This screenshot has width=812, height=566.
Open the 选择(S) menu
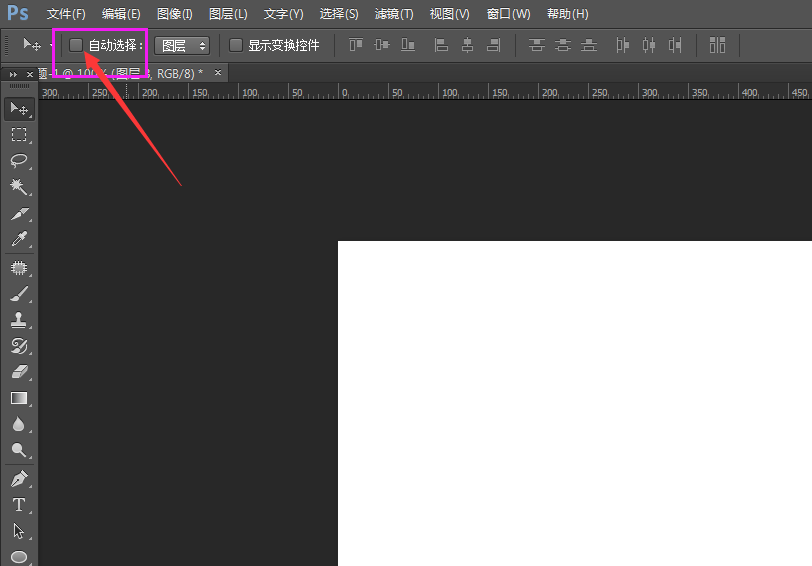tap(339, 14)
